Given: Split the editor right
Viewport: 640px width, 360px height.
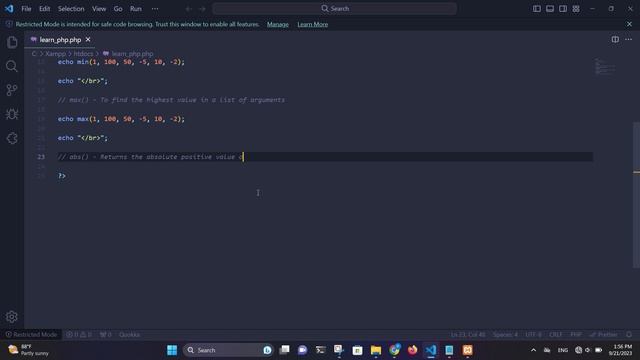Looking at the screenshot, I should pyautogui.click(x=615, y=40).
